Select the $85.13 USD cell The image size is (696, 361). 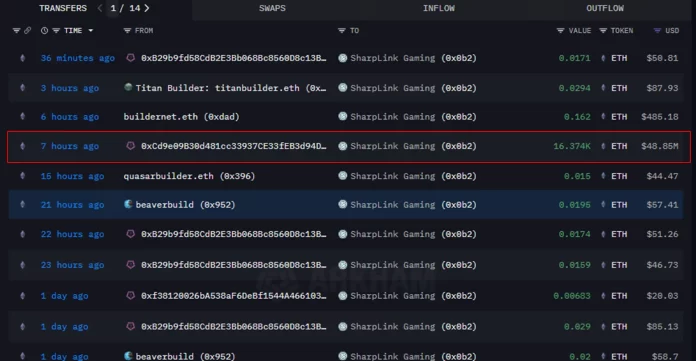click(662, 327)
